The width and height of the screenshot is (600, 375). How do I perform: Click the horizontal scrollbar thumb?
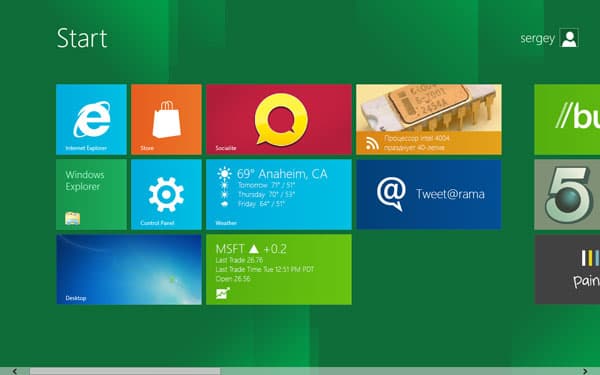click(125, 371)
